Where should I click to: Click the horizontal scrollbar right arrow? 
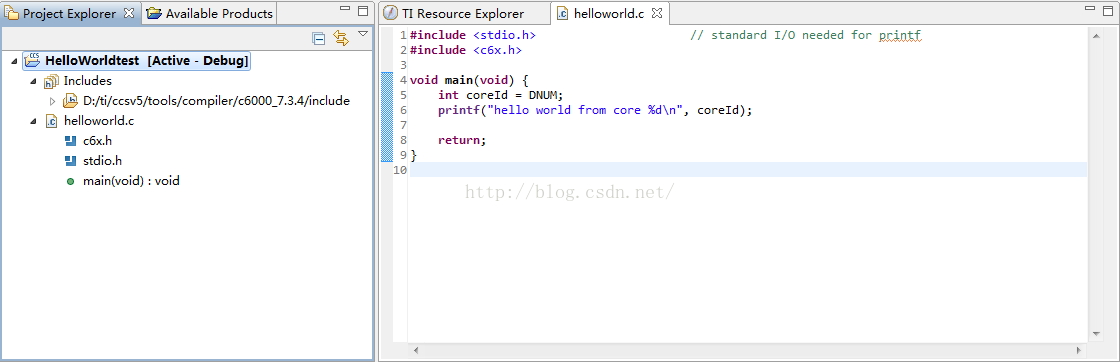[x=1078, y=350]
